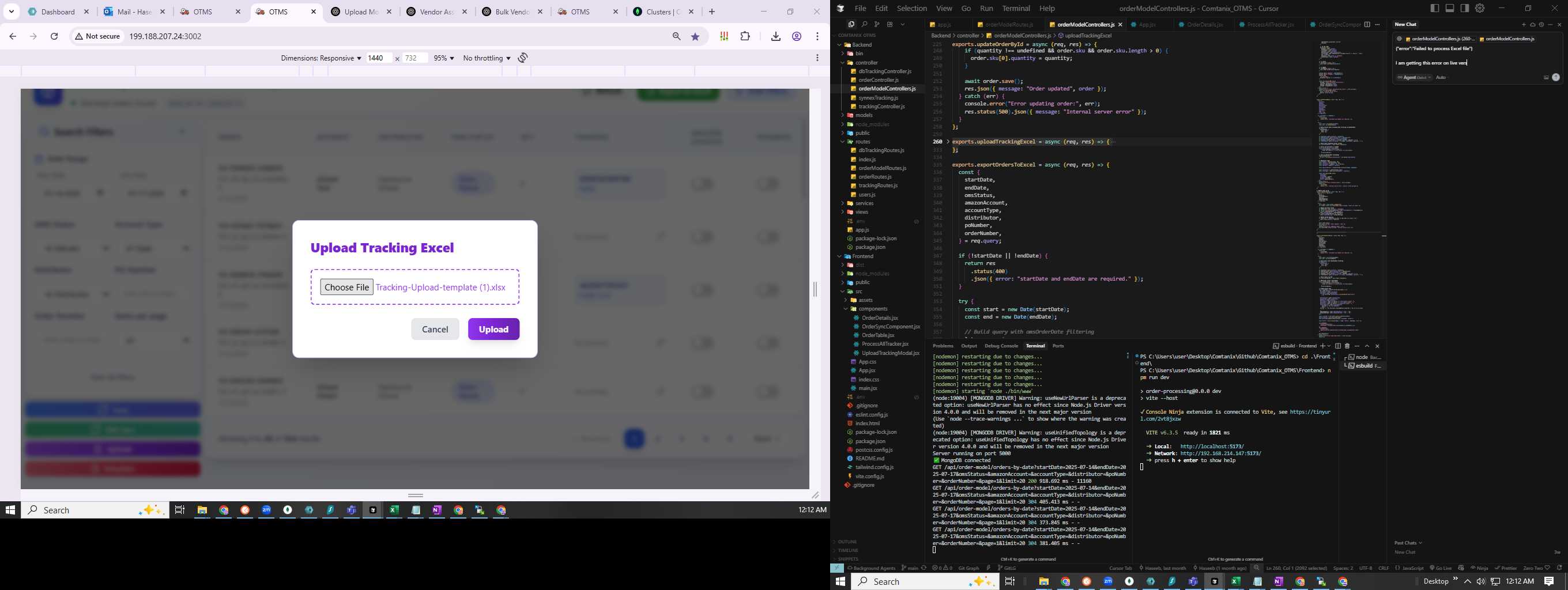This screenshot has height=590, width=1568.
Task: Switch to Debug Console panel tab
Action: tap(1001, 346)
